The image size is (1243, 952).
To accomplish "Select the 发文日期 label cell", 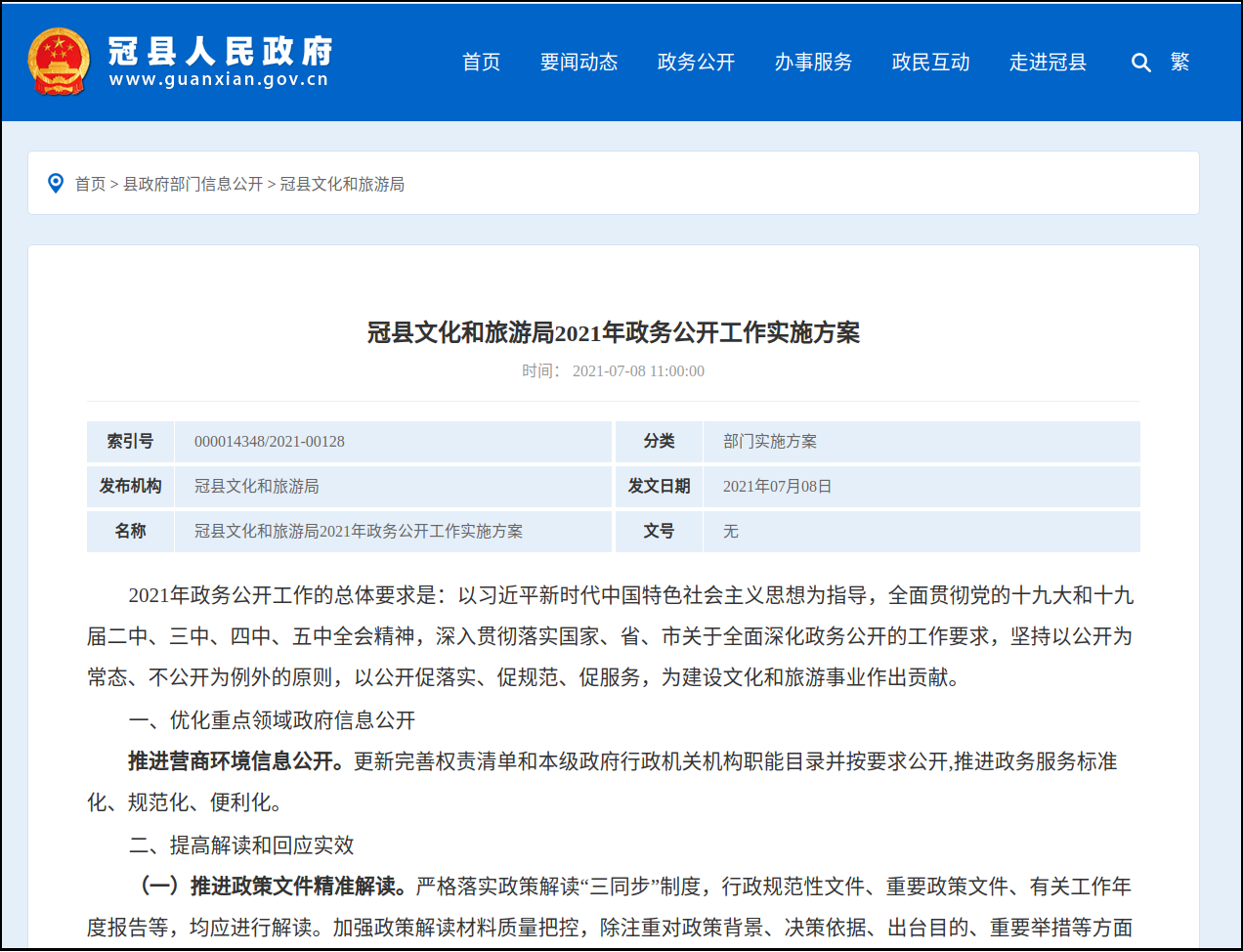I will click(659, 486).
